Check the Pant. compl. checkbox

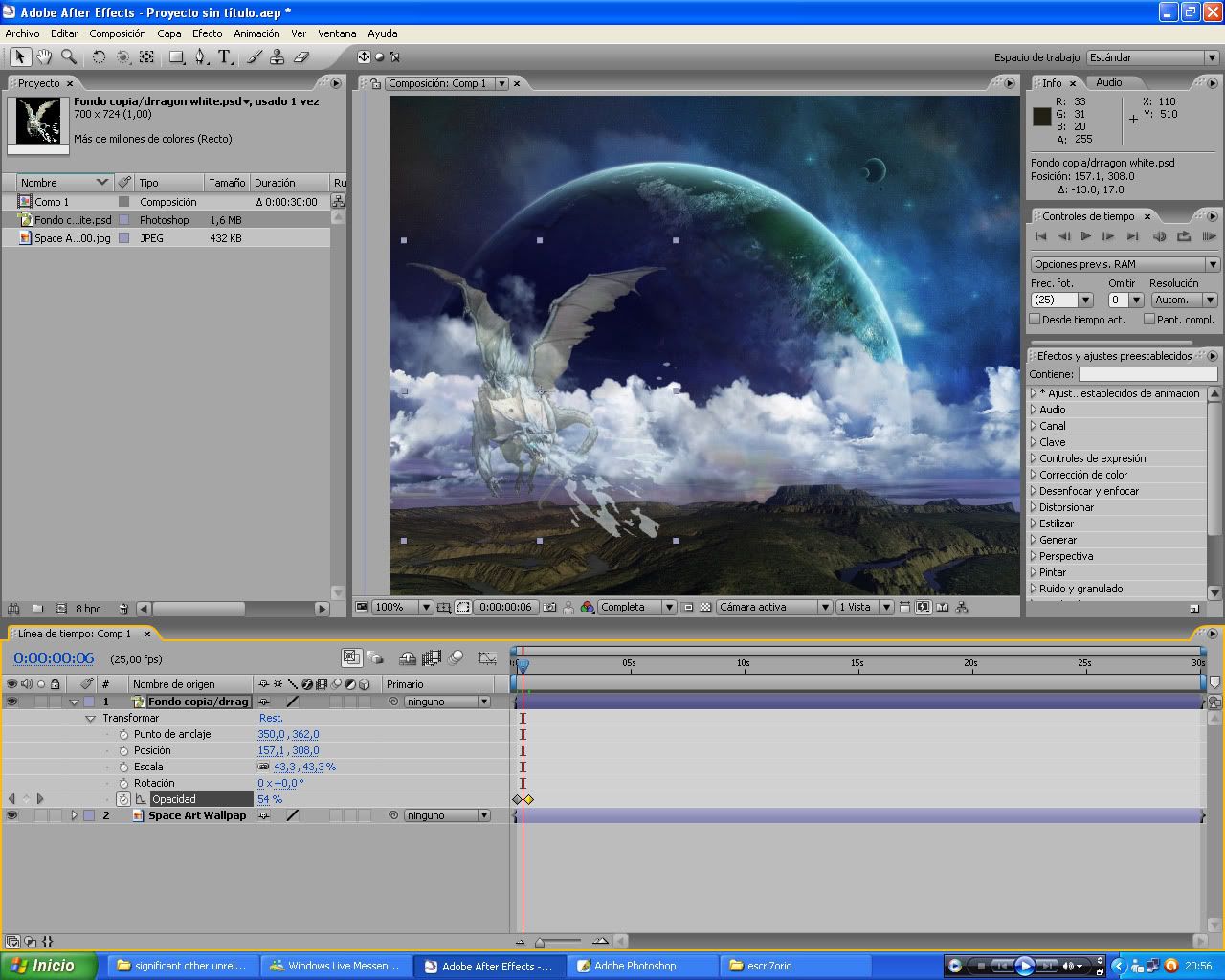[1149, 320]
